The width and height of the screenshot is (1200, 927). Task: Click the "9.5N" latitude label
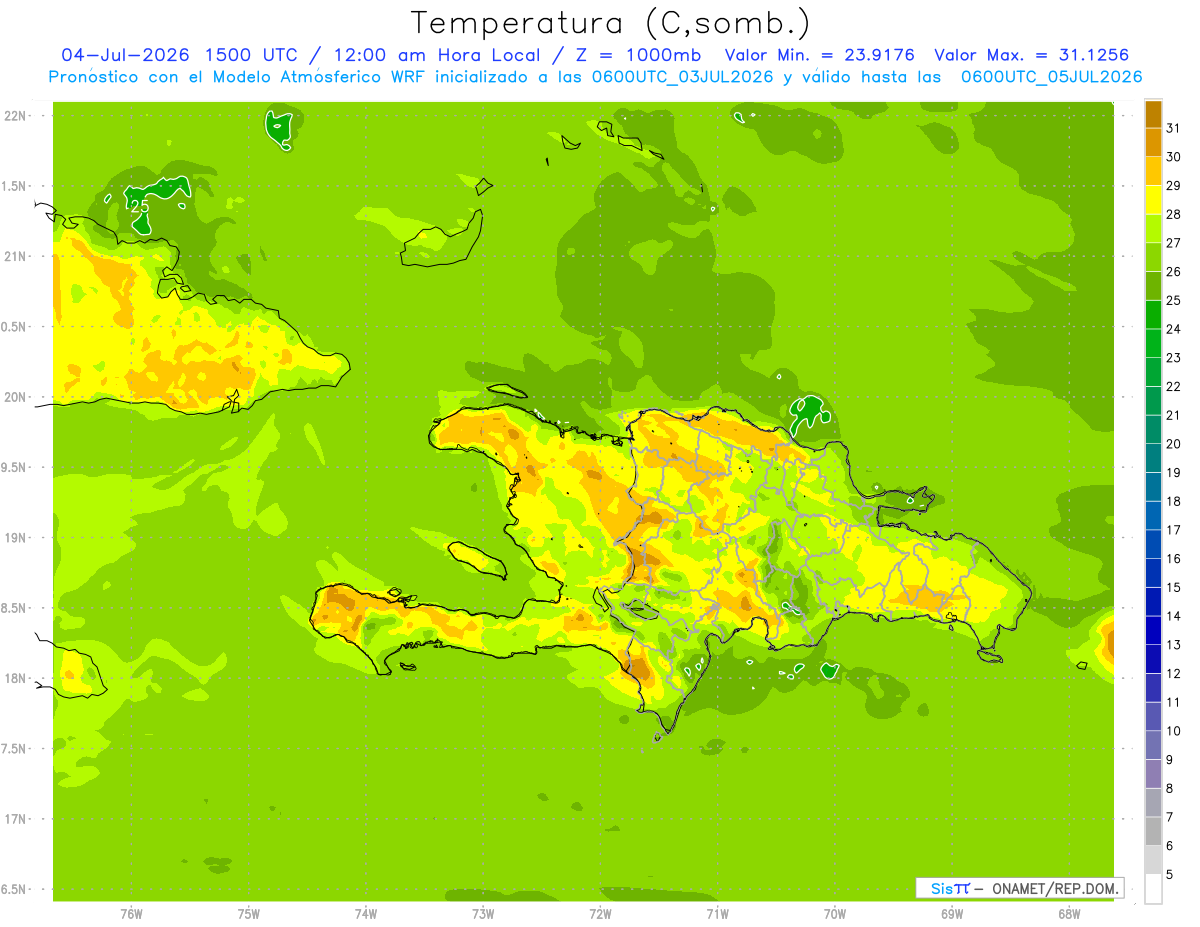click(x=15, y=468)
